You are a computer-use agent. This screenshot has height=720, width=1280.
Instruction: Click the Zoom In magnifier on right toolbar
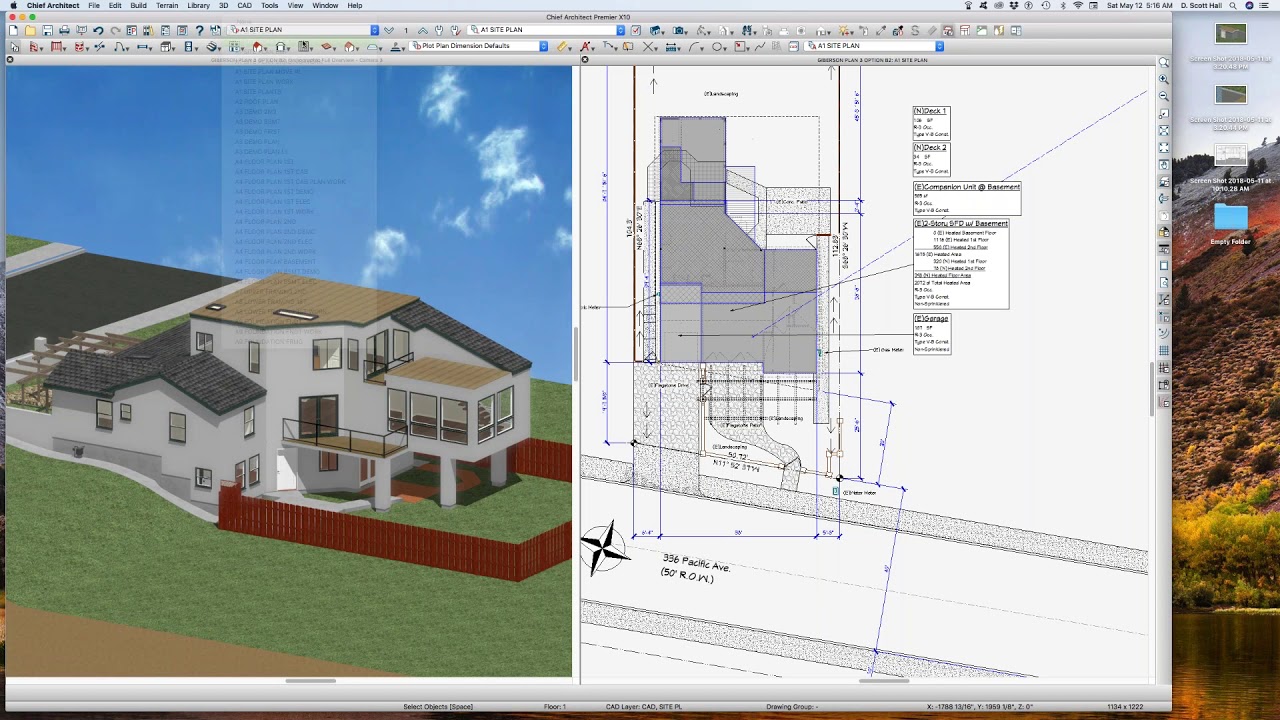tap(1164, 79)
